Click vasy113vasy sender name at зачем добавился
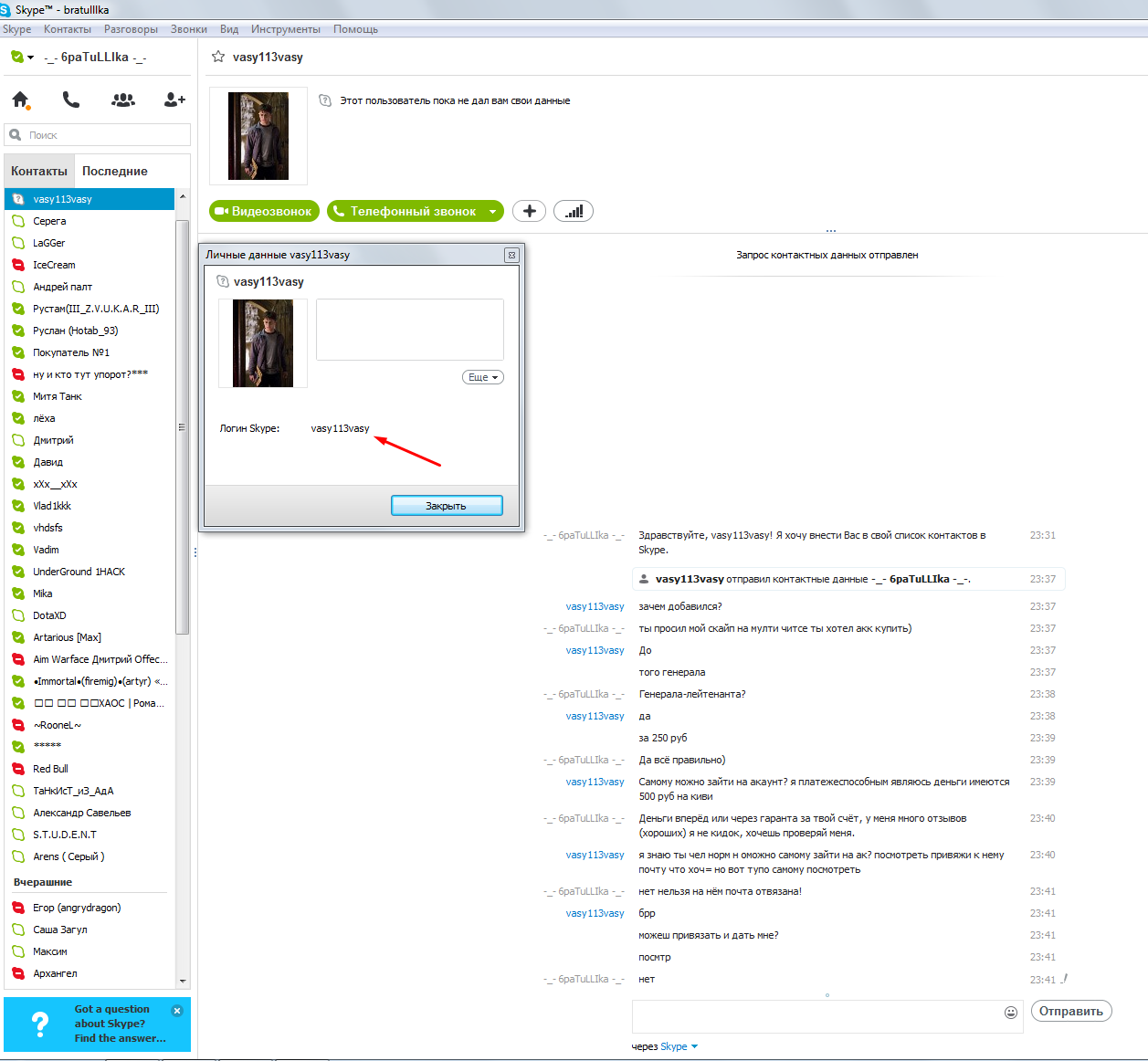This screenshot has width=1148, height=1061. point(595,606)
